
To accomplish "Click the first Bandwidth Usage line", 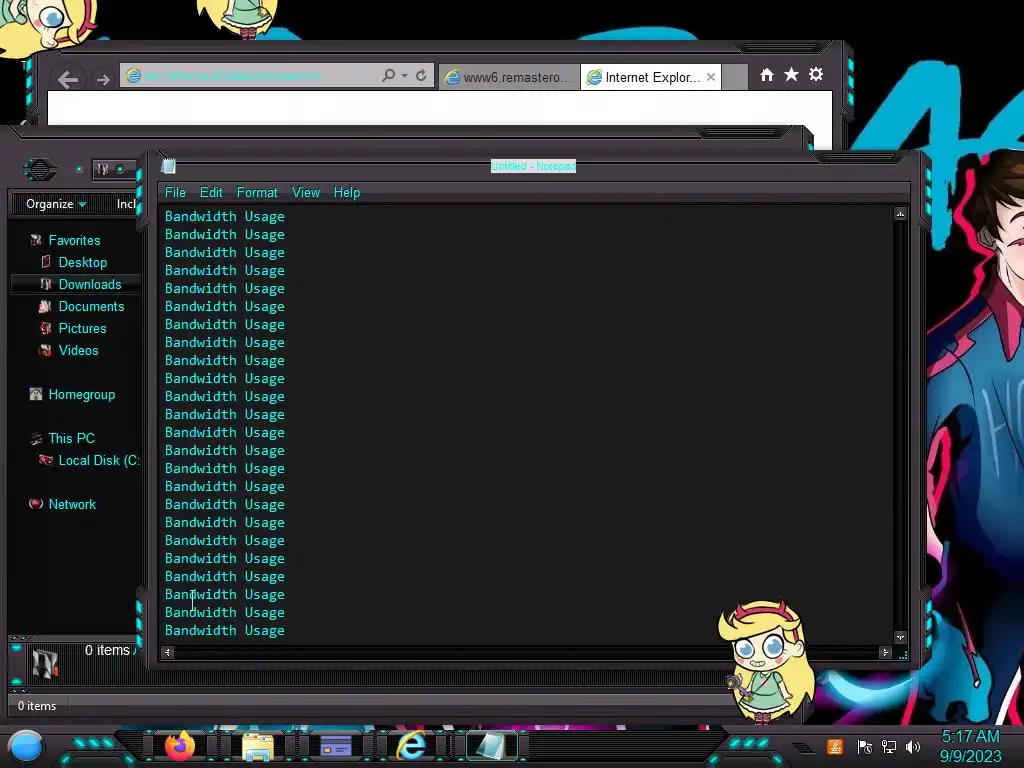I will (x=225, y=216).
